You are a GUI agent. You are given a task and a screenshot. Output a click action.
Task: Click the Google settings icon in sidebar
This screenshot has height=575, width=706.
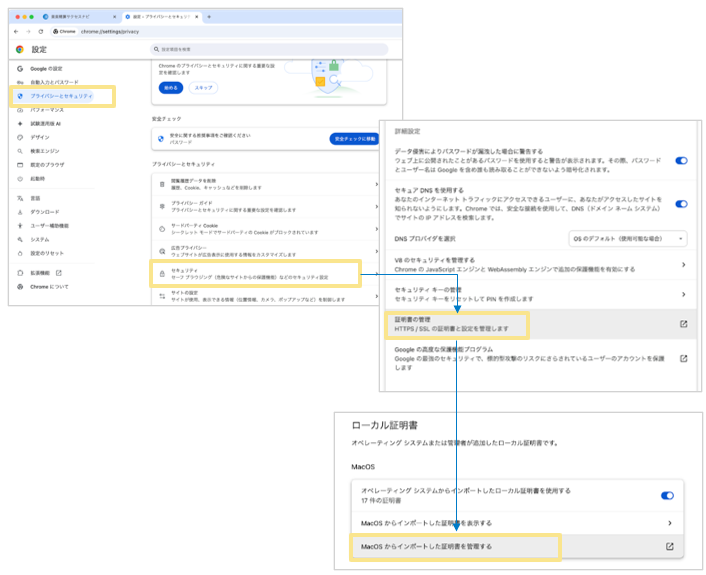[x=19, y=68]
